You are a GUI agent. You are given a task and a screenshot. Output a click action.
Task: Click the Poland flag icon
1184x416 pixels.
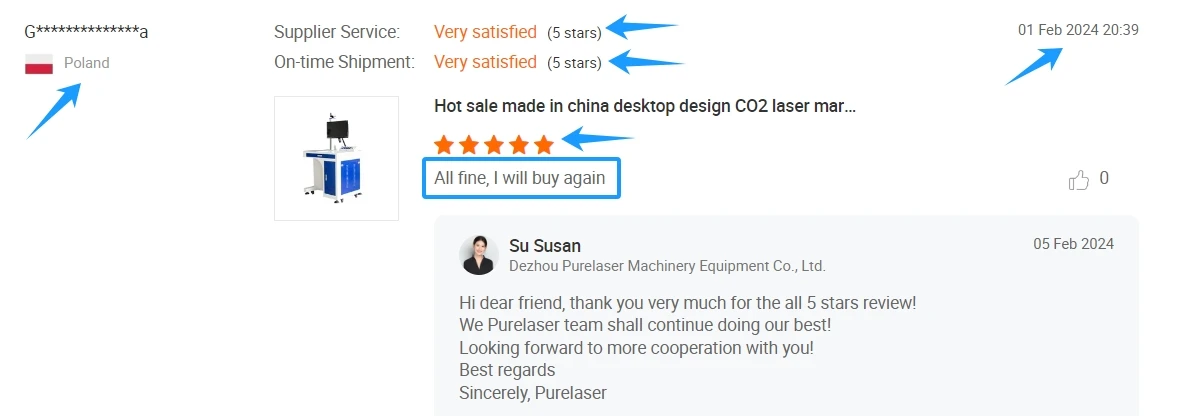pyautogui.click(x=39, y=64)
